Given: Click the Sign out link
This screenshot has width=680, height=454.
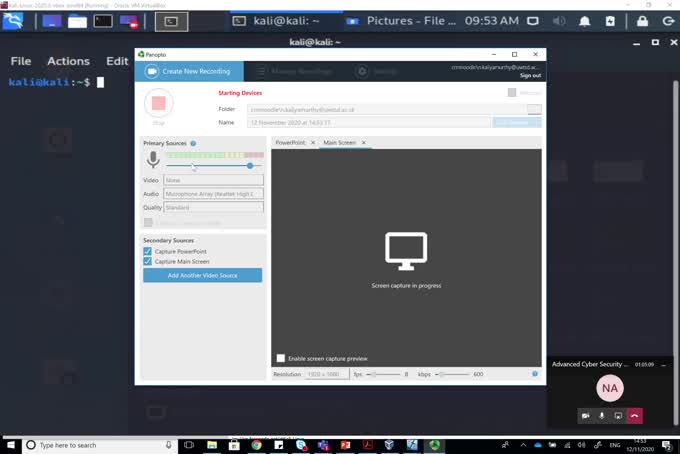Looking at the screenshot, I should pyautogui.click(x=530, y=75).
